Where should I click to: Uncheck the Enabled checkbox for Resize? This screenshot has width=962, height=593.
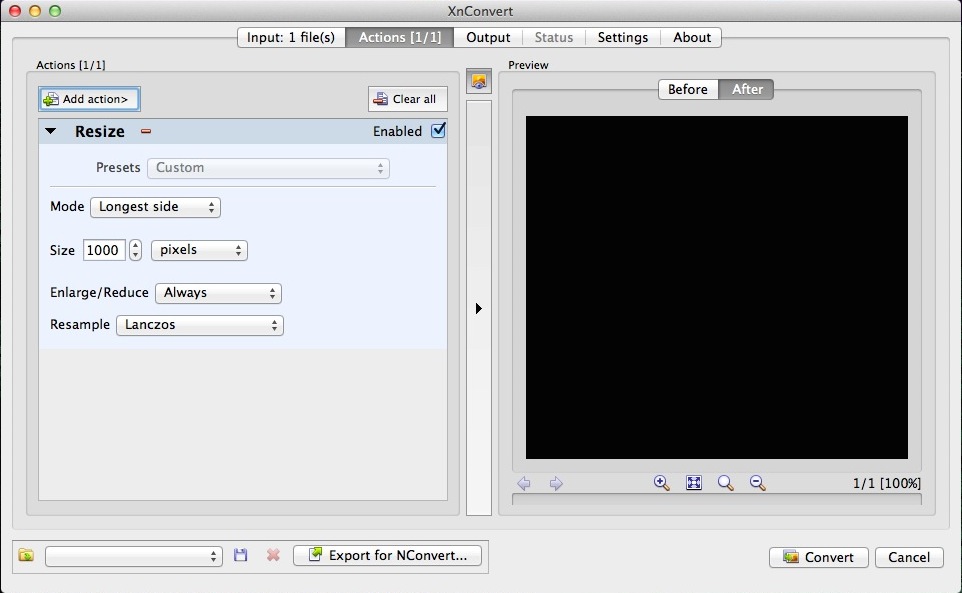click(x=438, y=131)
